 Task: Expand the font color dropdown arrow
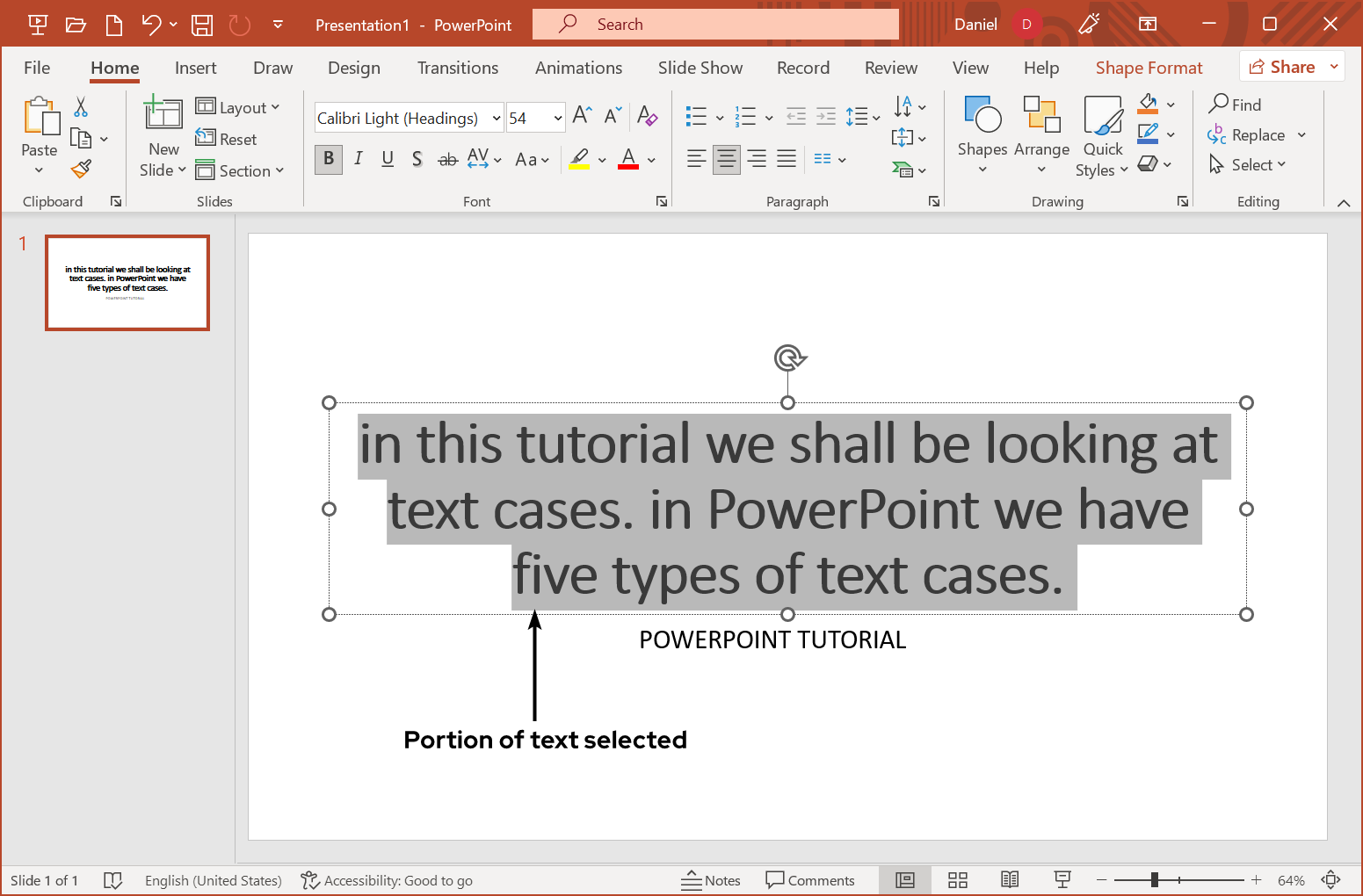(x=650, y=159)
